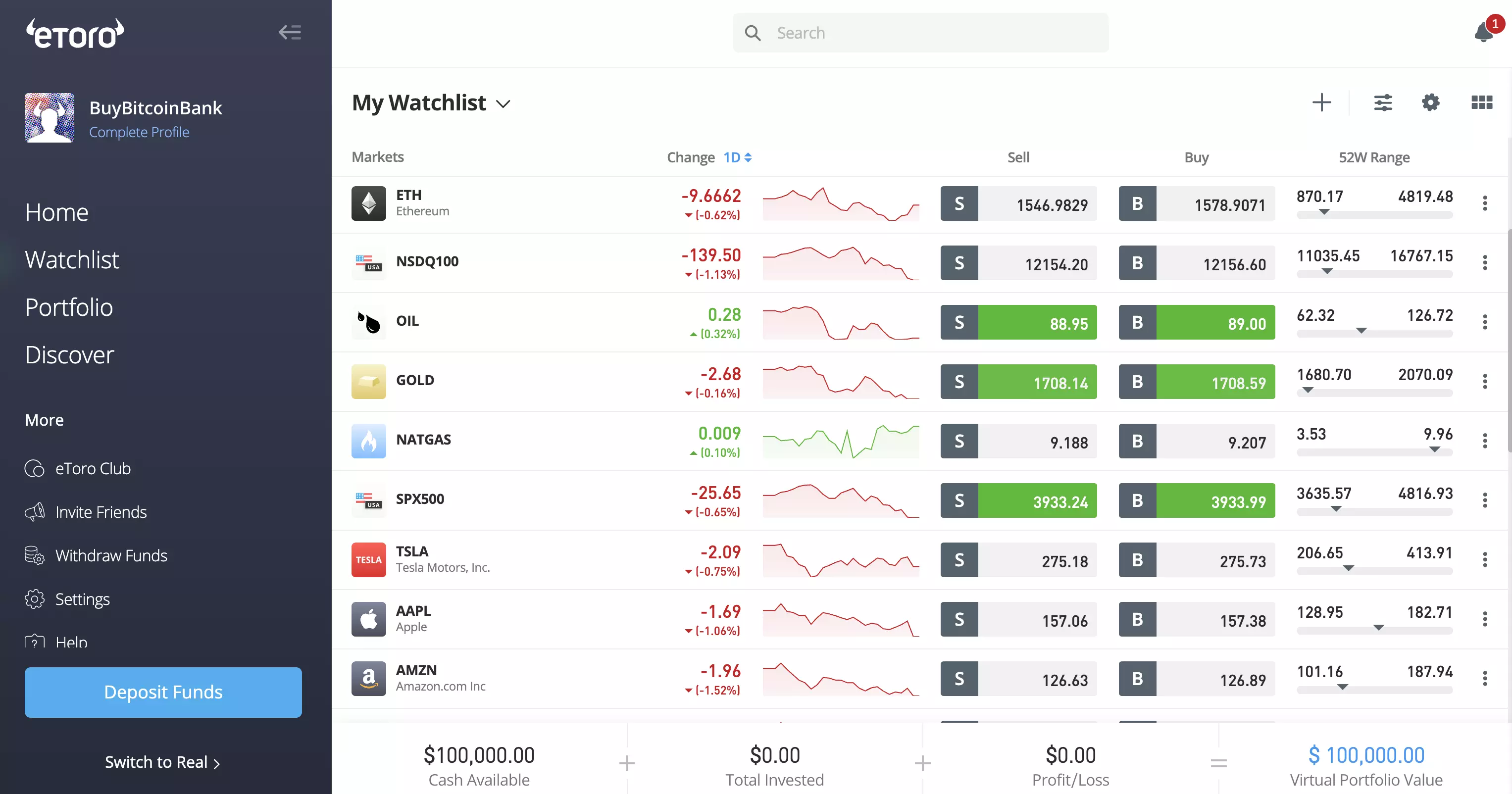Viewport: 1512px width, 794px height.
Task: Sell ETH at 1546.9829
Action: pos(1018,203)
